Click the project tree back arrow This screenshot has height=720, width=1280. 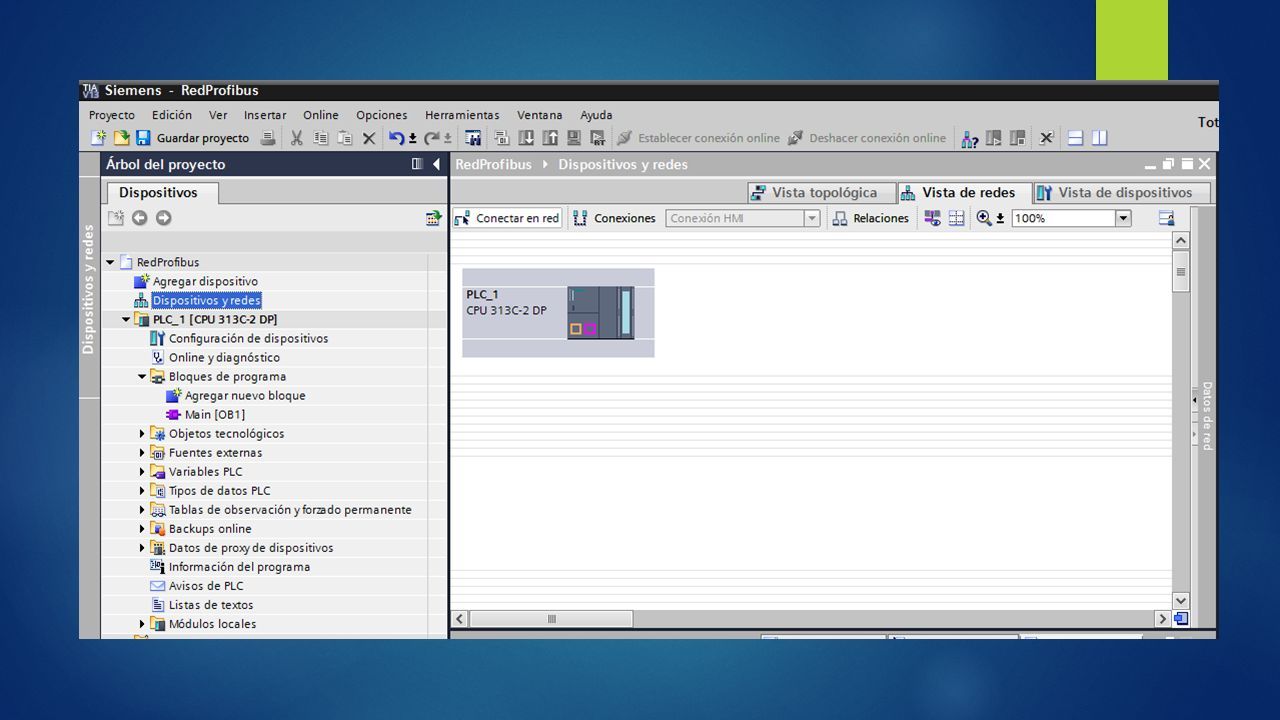[139, 218]
